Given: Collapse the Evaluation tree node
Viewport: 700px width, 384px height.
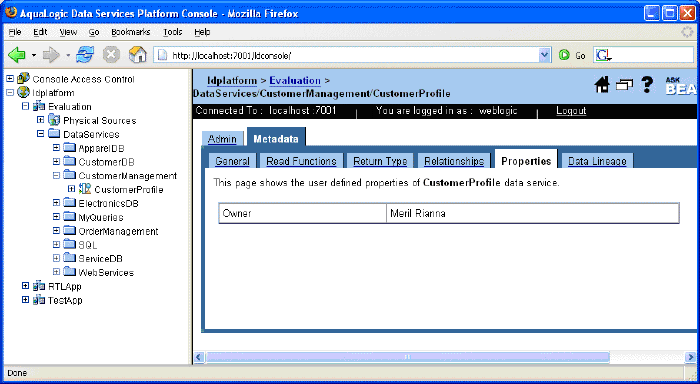Looking at the screenshot, I should pyautogui.click(x=25, y=106).
